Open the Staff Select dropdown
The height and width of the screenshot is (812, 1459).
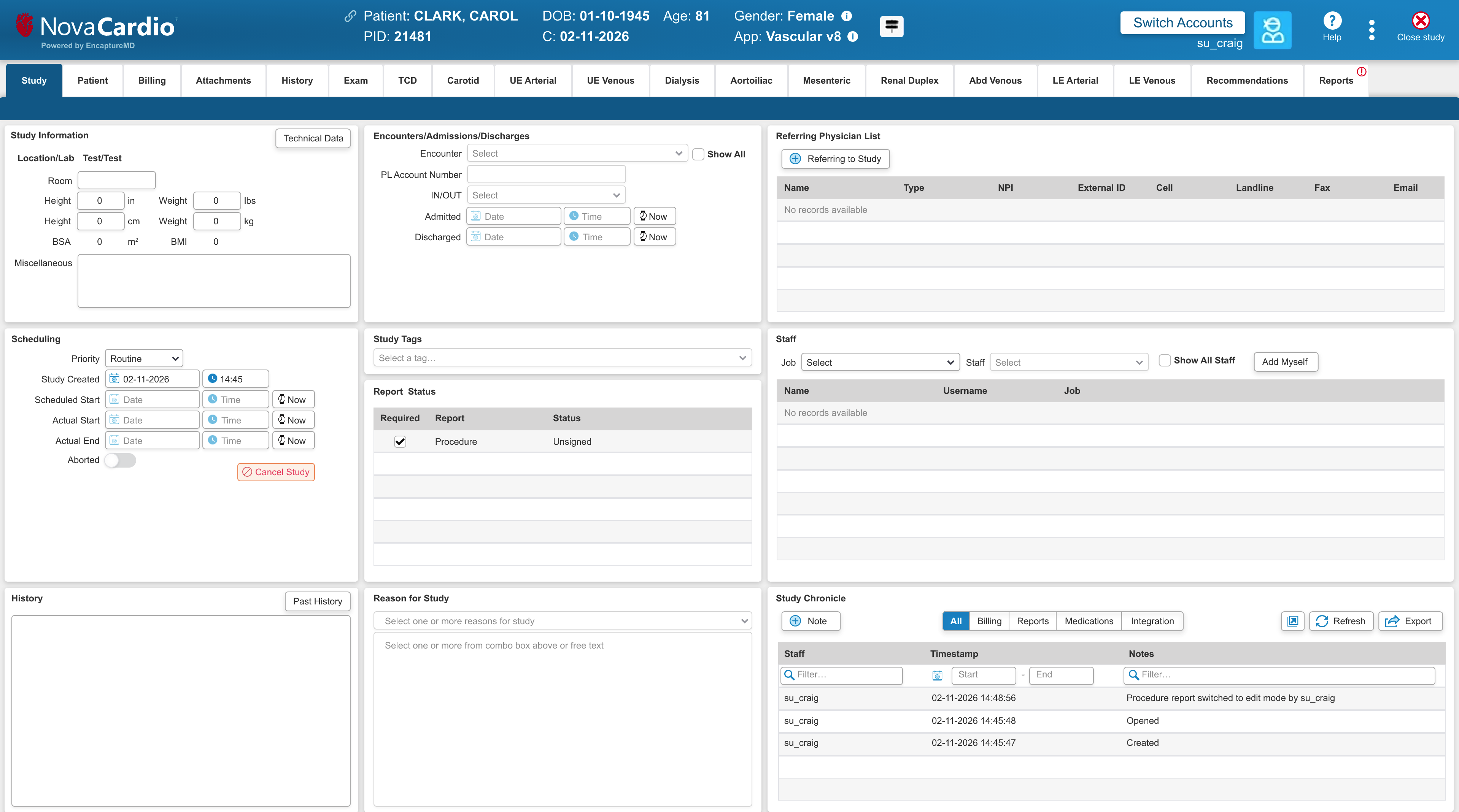tap(1069, 362)
